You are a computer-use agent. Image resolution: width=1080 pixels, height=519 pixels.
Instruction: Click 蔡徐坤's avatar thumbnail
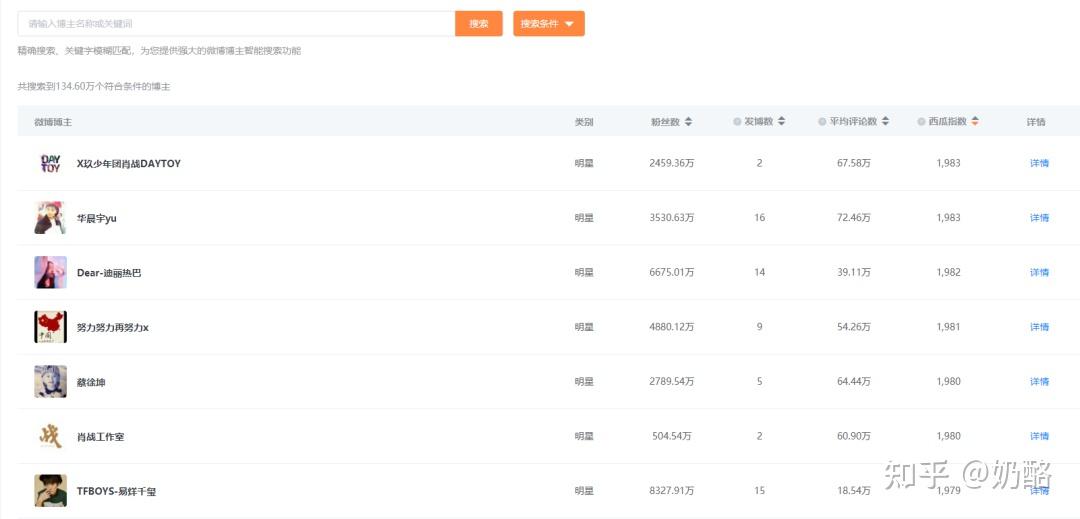50,381
